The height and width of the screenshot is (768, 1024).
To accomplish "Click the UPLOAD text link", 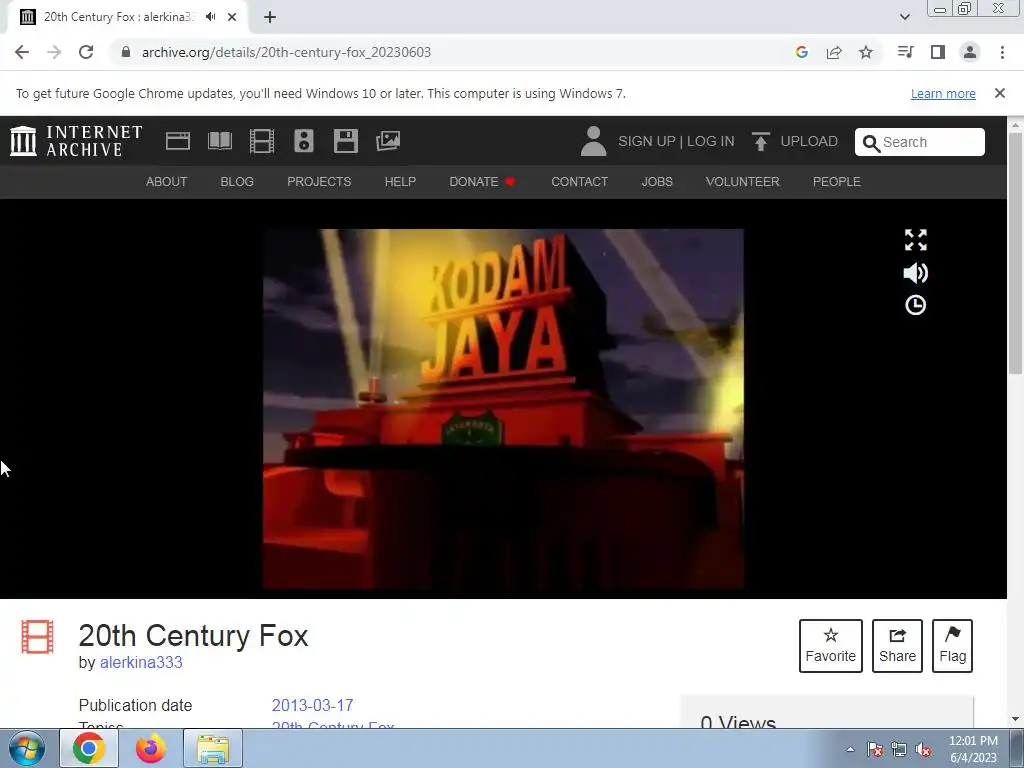I will (808, 141).
